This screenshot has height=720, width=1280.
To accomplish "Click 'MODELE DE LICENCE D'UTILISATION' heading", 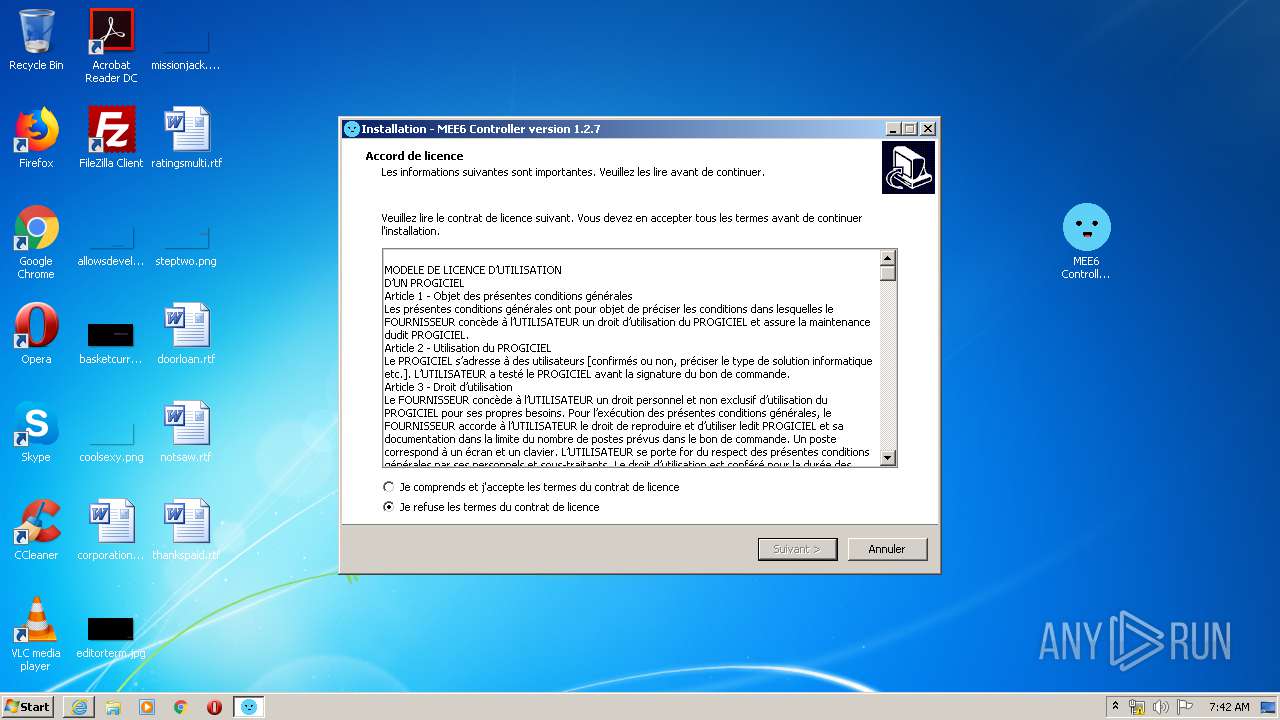I will (473, 270).
